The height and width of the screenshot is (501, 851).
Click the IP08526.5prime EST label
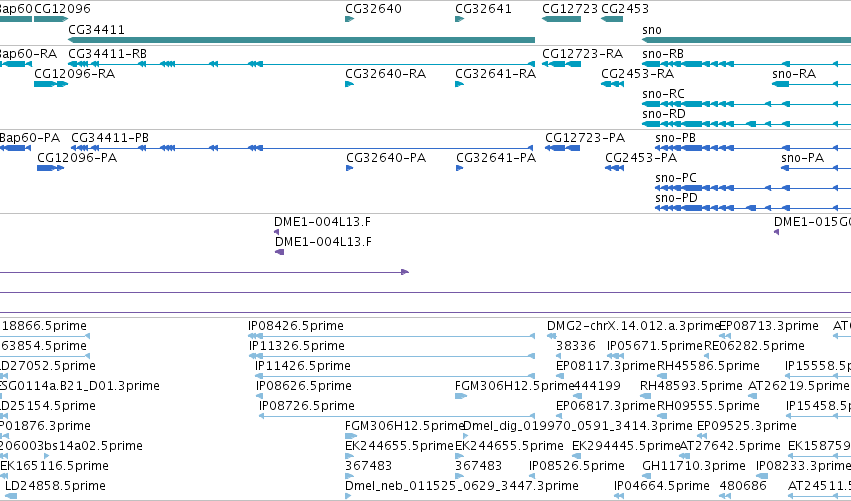pyautogui.click(x=577, y=466)
